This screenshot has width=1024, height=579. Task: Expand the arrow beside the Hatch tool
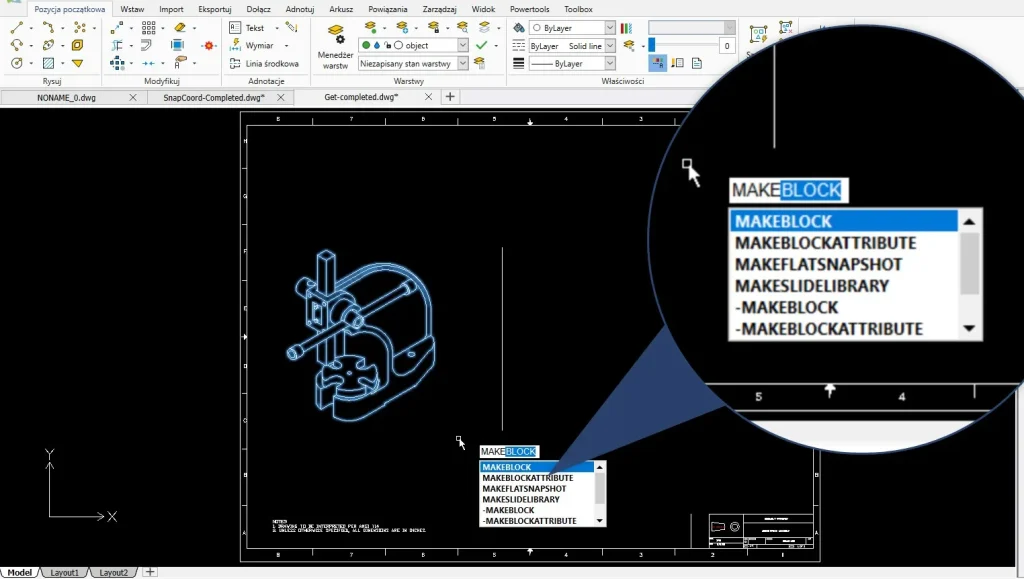coord(62,63)
